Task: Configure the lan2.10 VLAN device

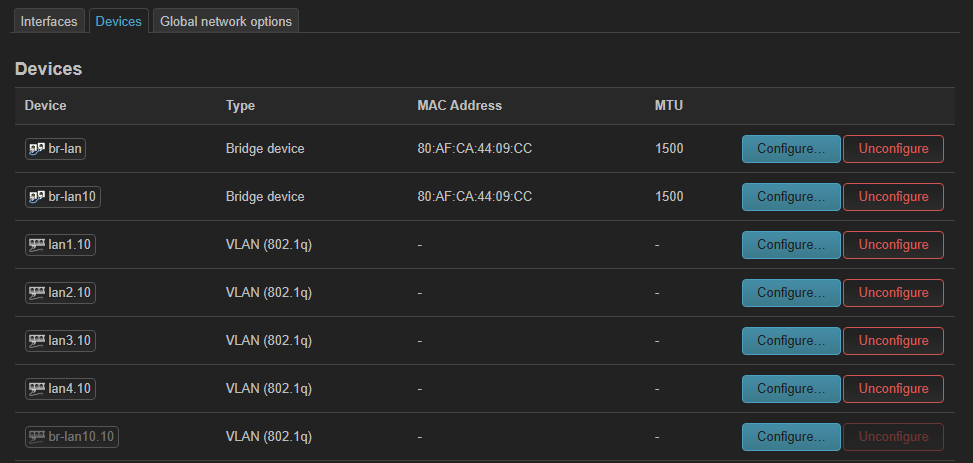Action: click(x=791, y=292)
